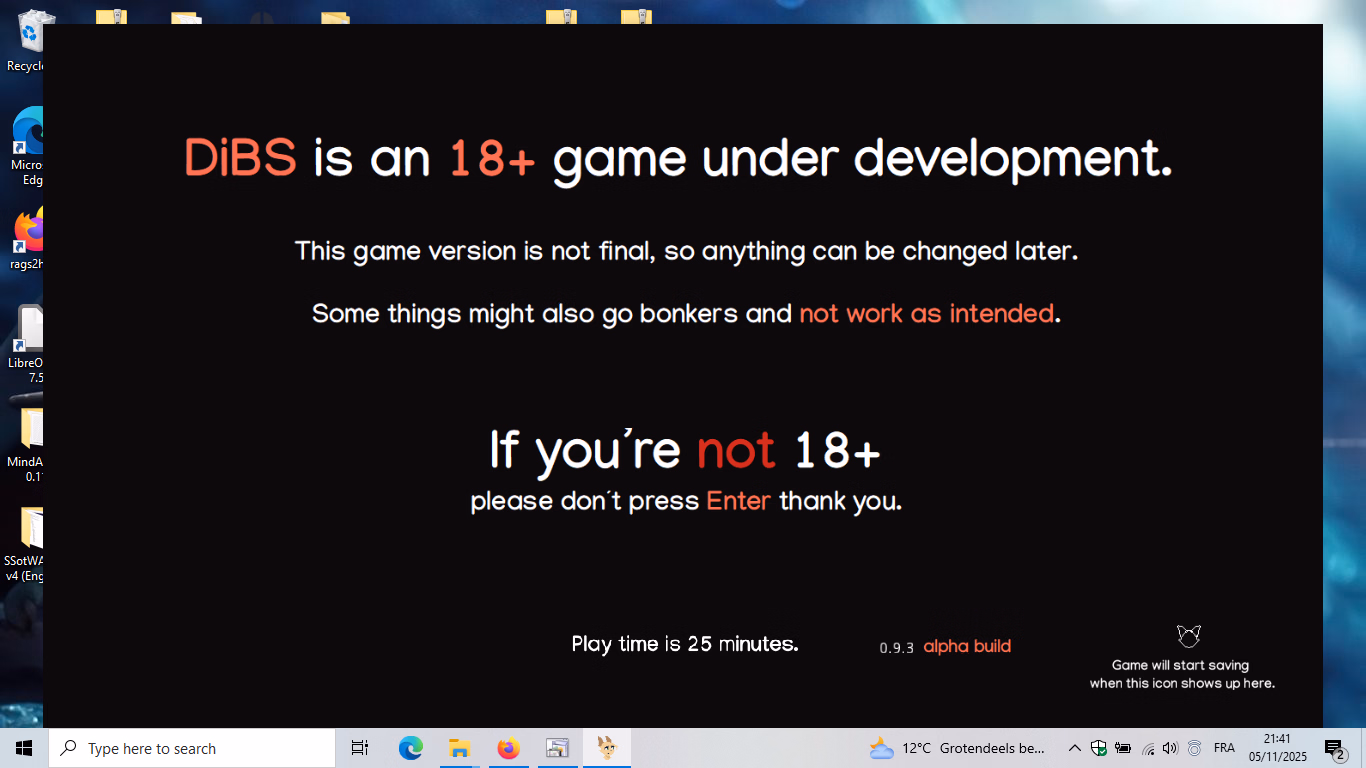Viewport: 1366px width, 768px height.
Task: Open the FRA input language selector
Action: click(1224, 748)
